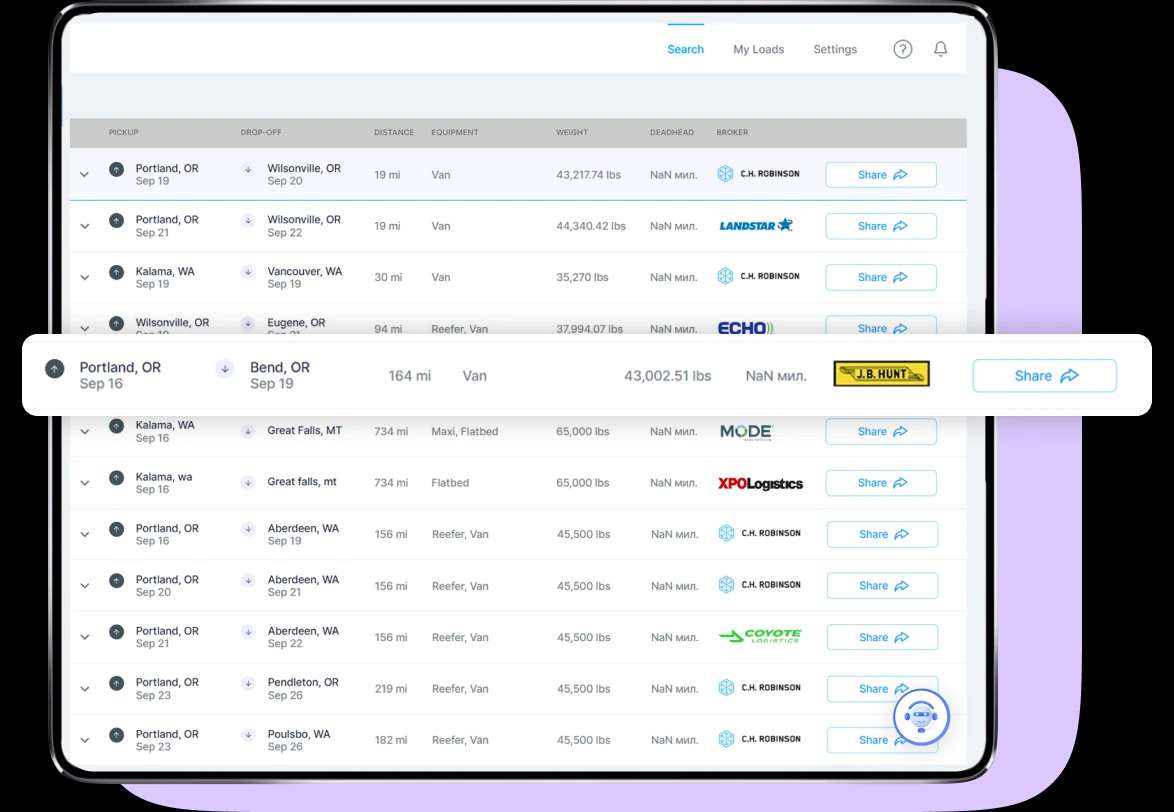1174x812 pixels.
Task: Expand the Portland to Wilsonville Sep 21 row
Action: 85,226
